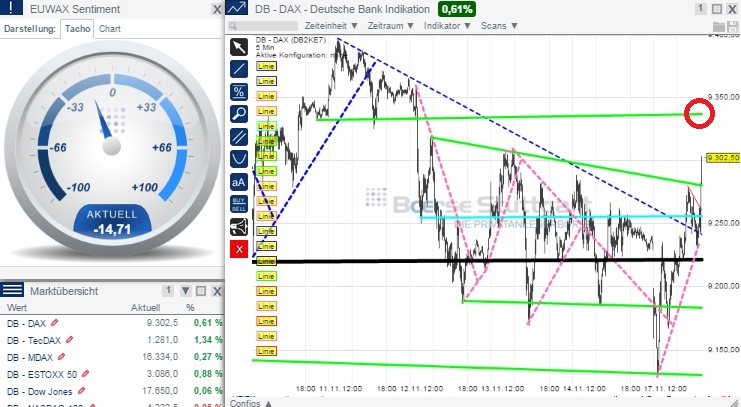Choose the percent retracement tool
The width and height of the screenshot is (741, 407).
(x=239, y=91)
